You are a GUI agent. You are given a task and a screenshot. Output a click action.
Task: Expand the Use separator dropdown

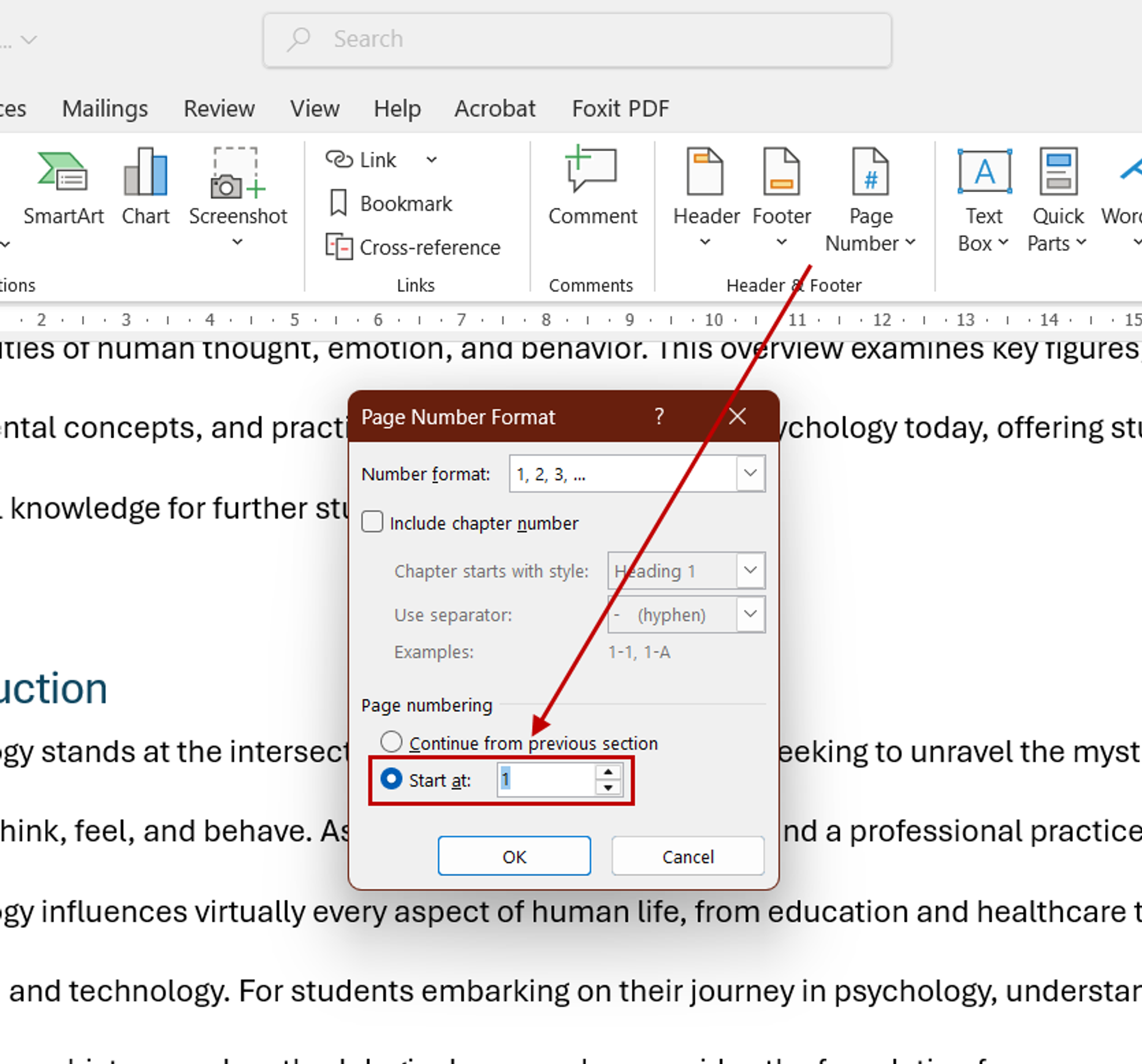750,614
